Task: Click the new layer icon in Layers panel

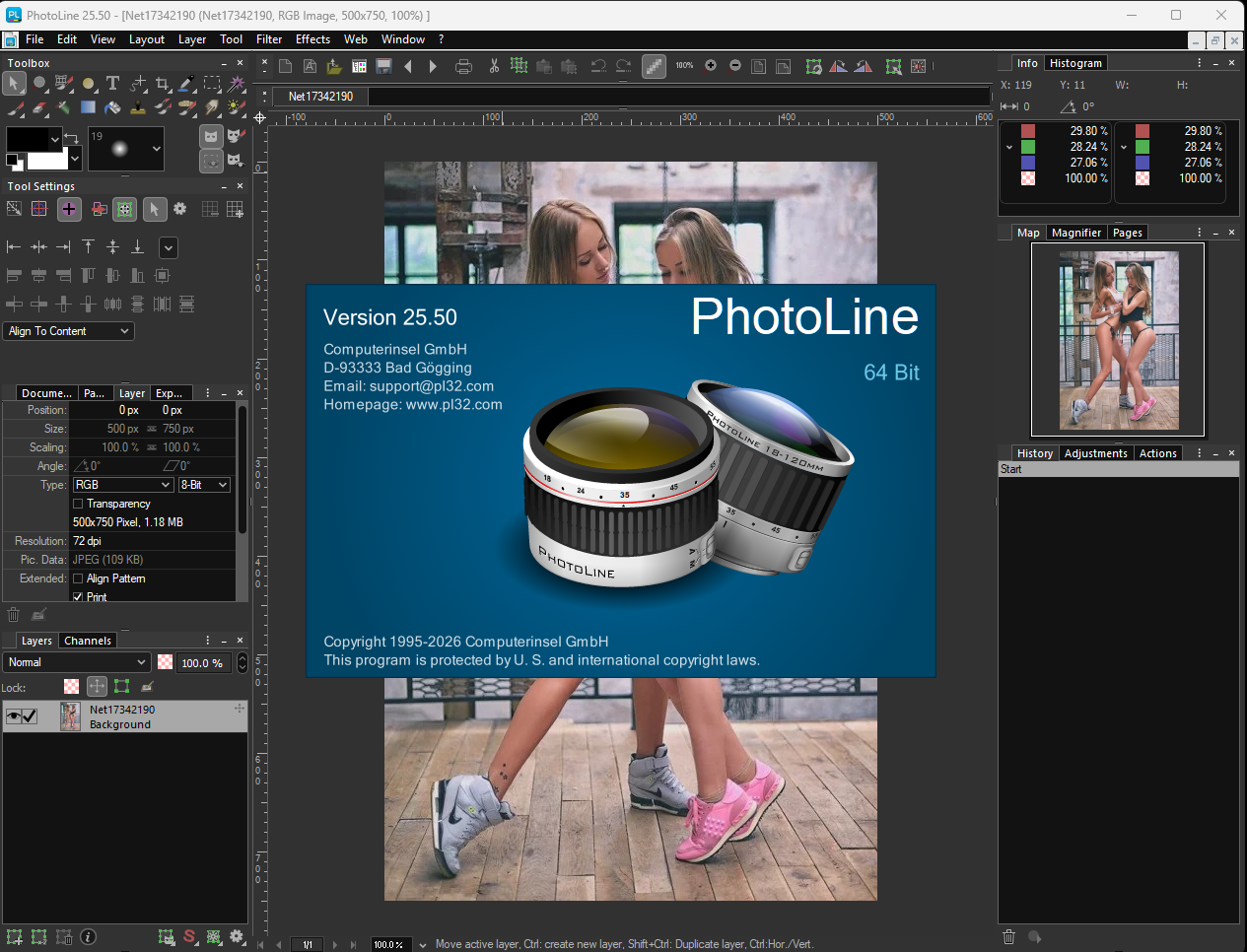Action: point(15,937)
